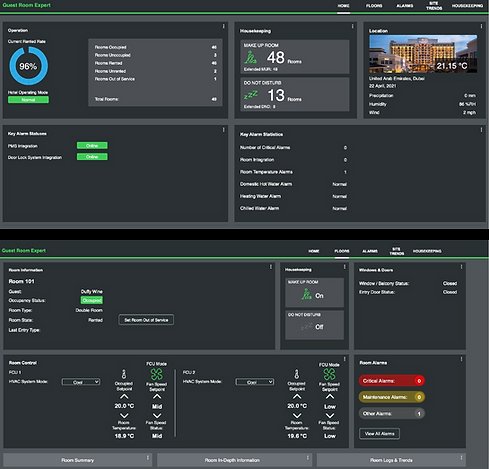Open the SITE TRENDS tab in the upper dashboard
Image resolution: width=489 pixels, height=469 pixels.
434,6
